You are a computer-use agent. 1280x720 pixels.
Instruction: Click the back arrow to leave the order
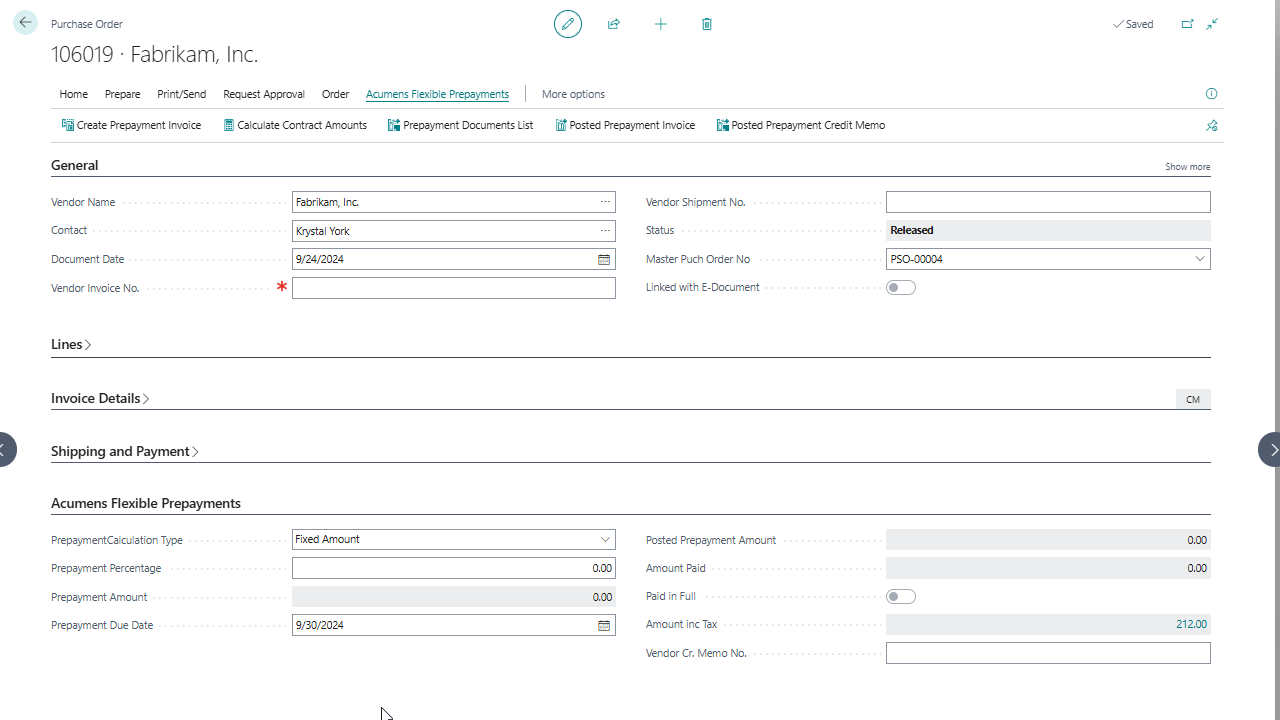click(25, 22)
